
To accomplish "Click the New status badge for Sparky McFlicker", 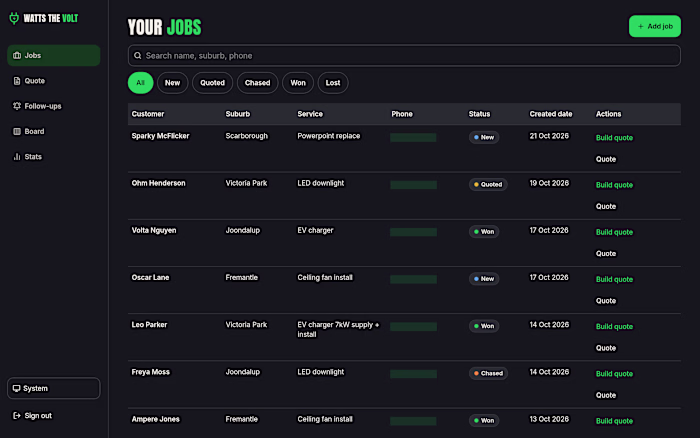I will (484, 138).
